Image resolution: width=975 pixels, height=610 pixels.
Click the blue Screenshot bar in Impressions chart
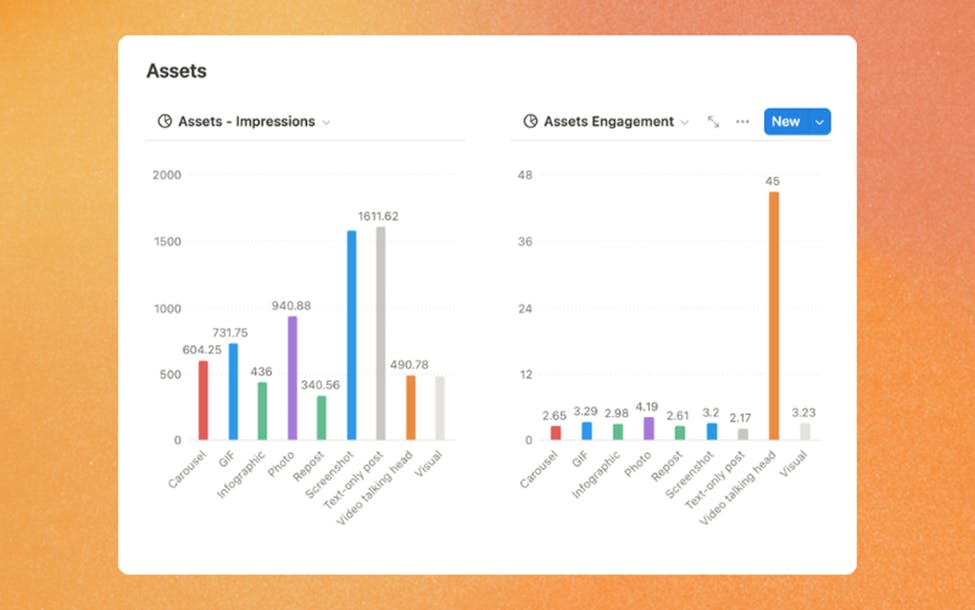click(x=351, y=335)
